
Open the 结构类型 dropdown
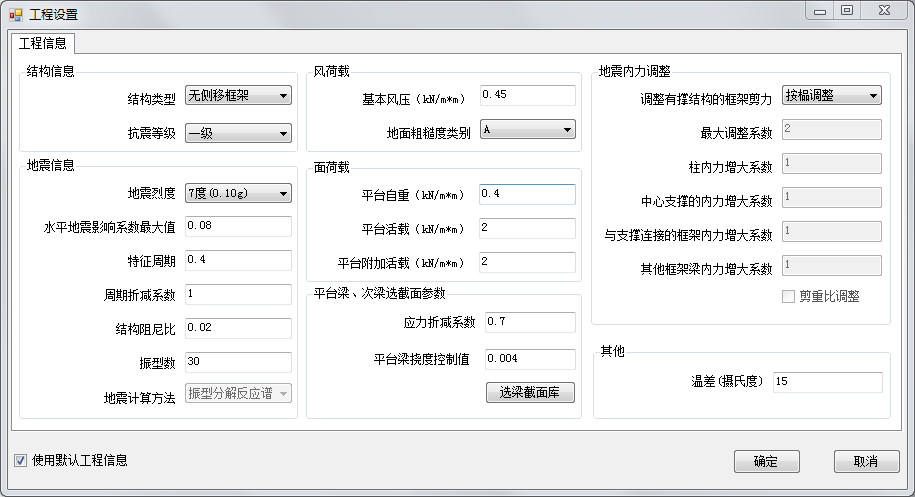pyautogui.click(x=237, y=97)
